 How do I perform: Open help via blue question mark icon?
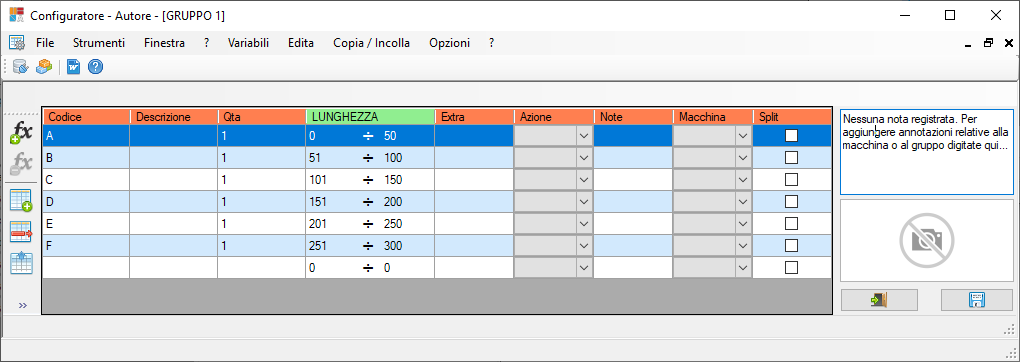pos(96,66)
